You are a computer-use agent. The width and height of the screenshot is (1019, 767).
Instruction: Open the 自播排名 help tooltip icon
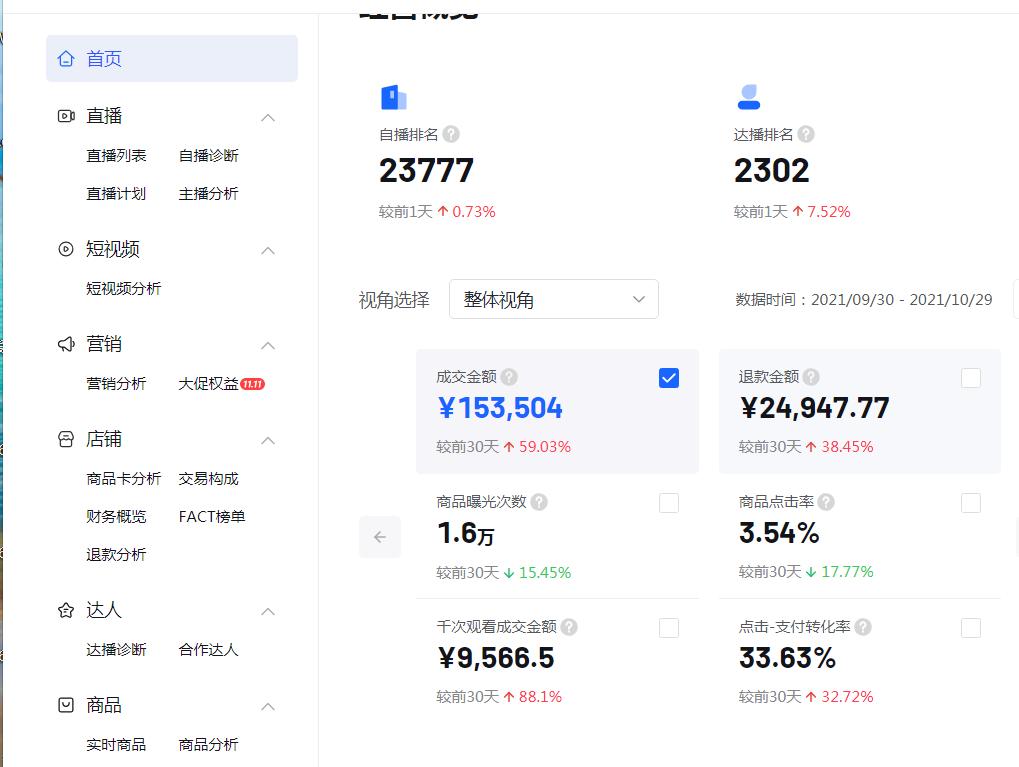[451, 134]
